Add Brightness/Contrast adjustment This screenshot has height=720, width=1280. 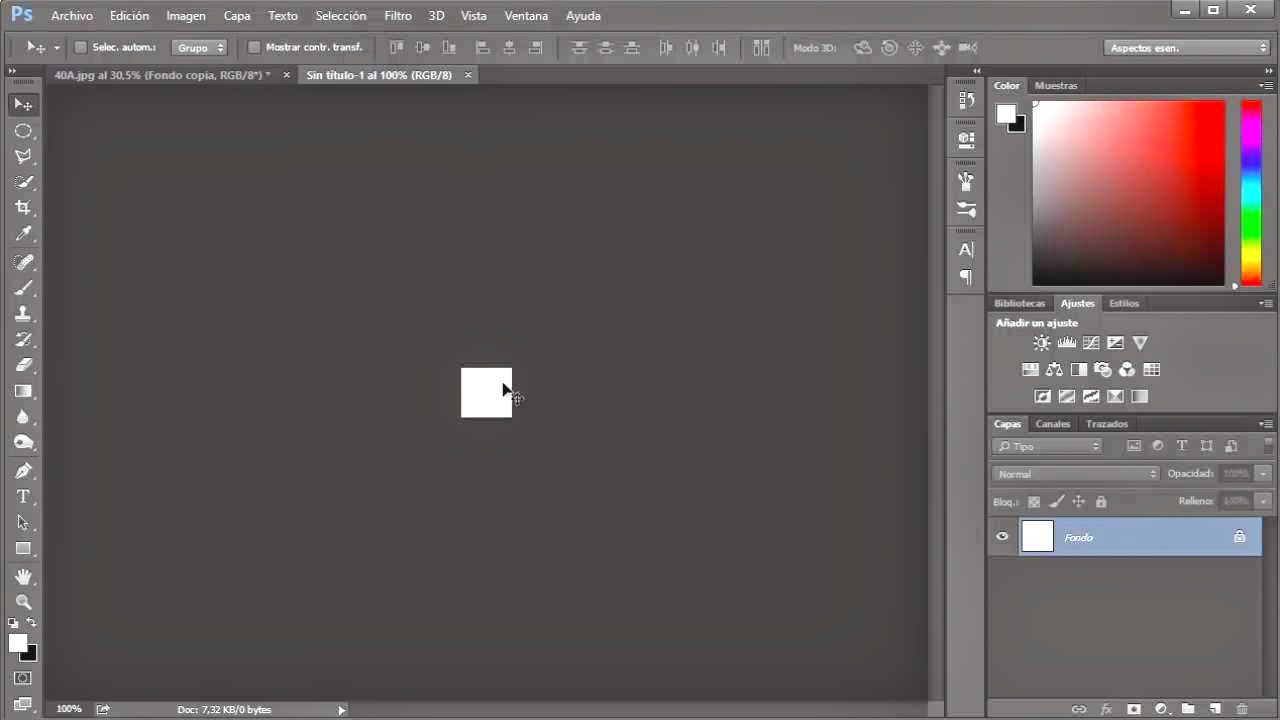tap(1042, 343)
